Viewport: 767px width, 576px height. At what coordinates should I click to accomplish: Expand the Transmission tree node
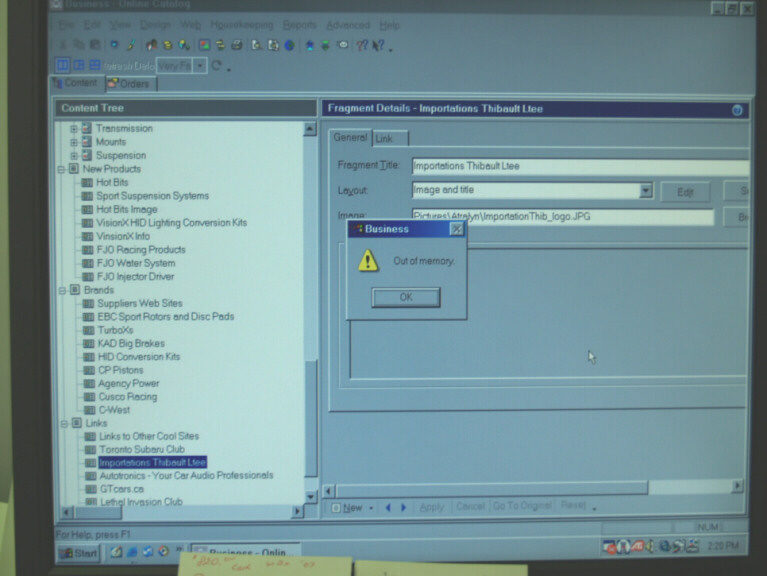pyautogui.click(x=73, y=129)
